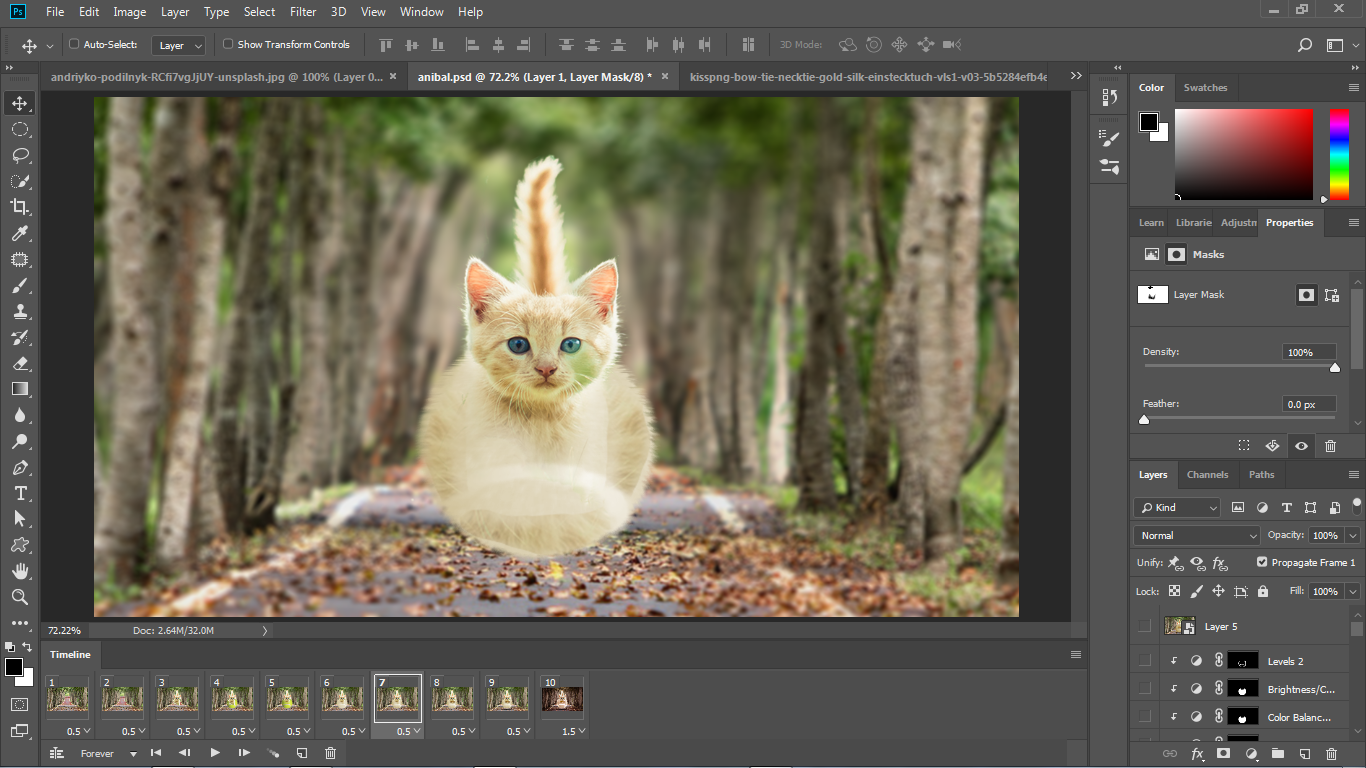Select the Elliptical Marquee tool
Viewport: 1366px width, 768px height.
pos(20,129)
